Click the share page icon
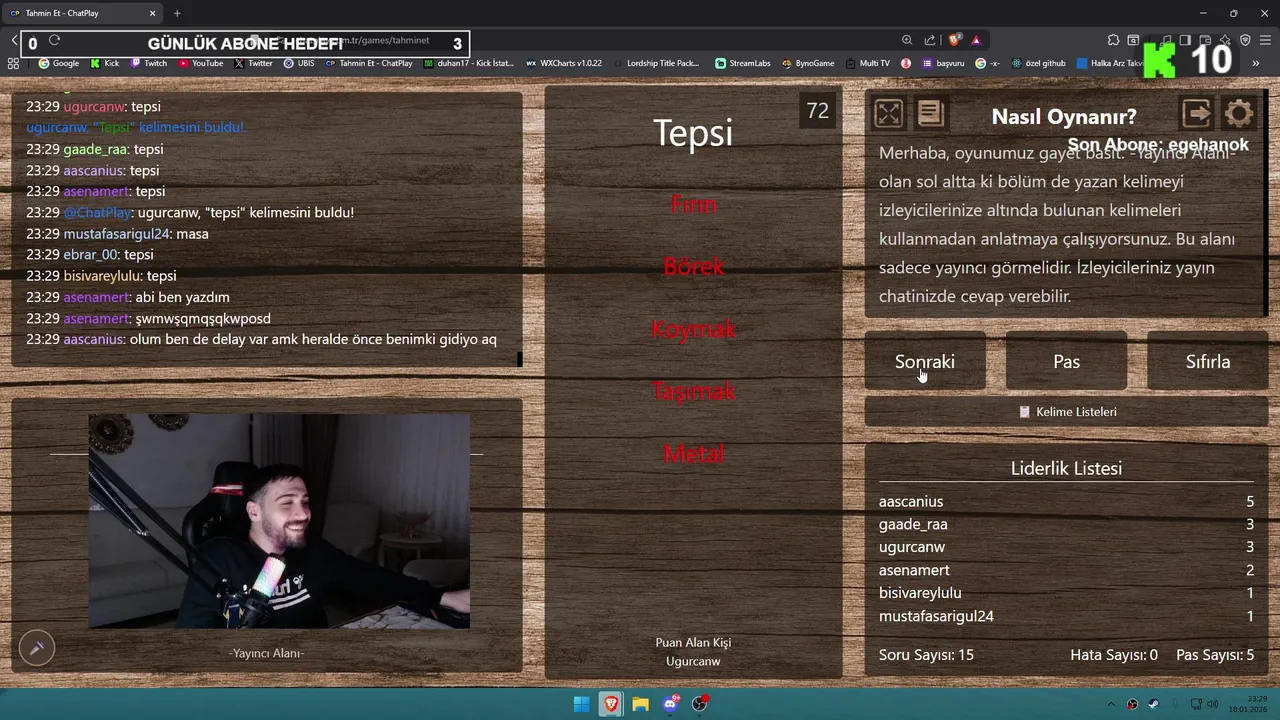This screenshot has width=1280, height=720. 930,40
